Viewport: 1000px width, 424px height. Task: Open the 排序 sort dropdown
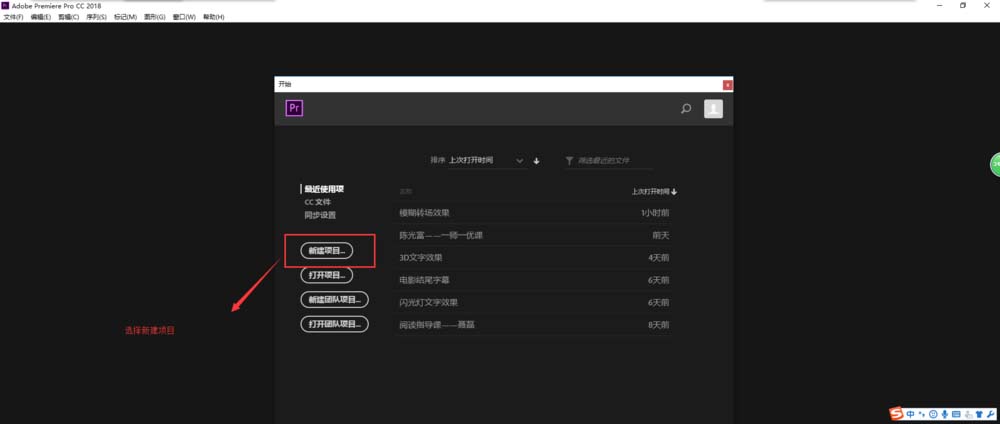[486, 161]
